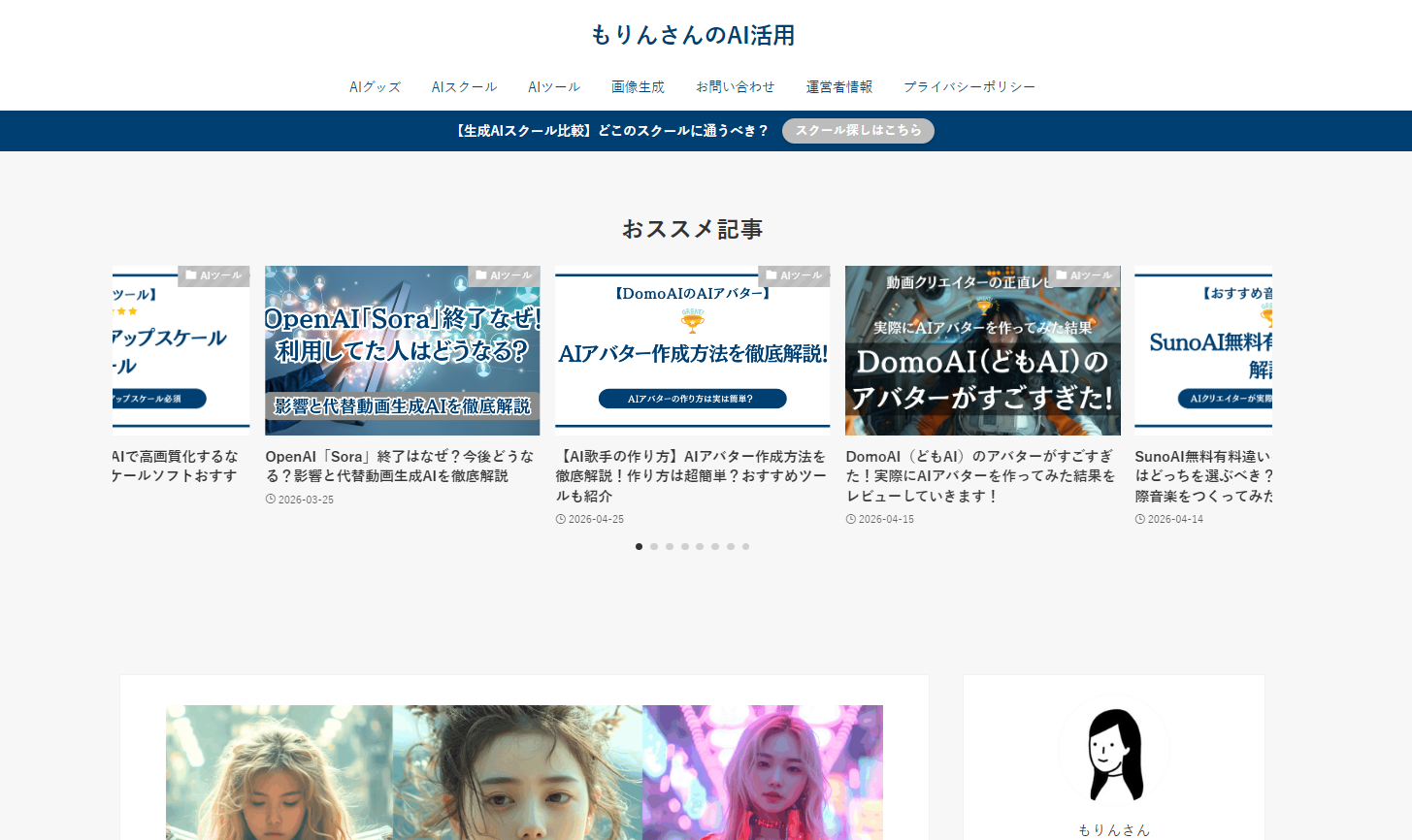
Task: Open the AIグッズ menu item
Action: [x=375, y=87]
